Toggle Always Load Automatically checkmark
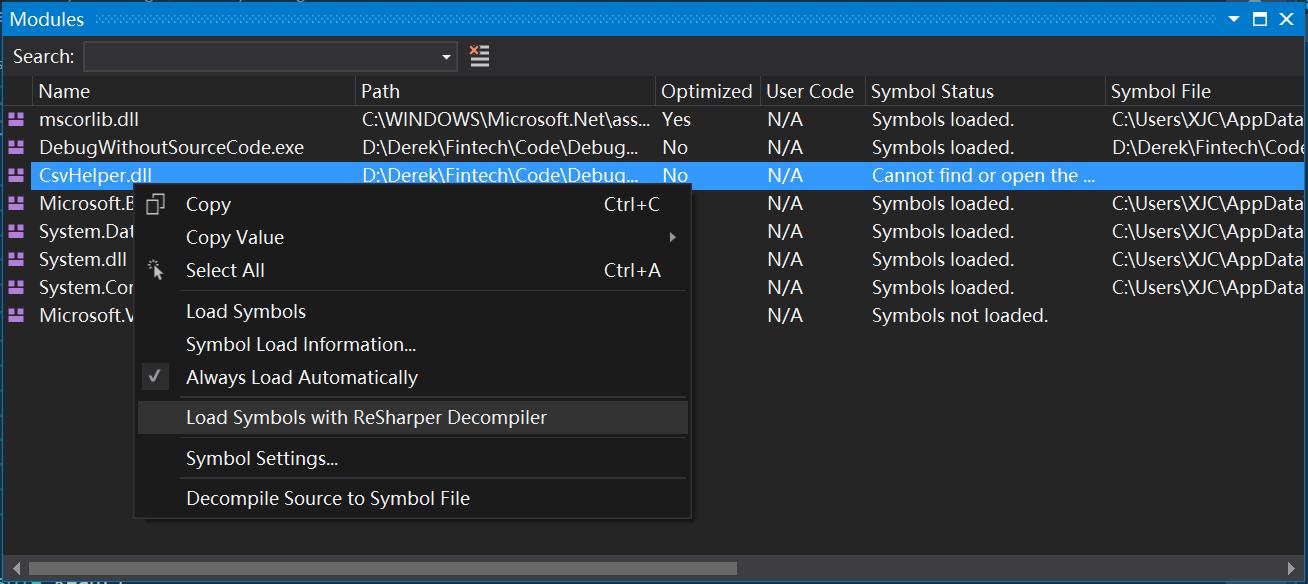 click(155, 377)
